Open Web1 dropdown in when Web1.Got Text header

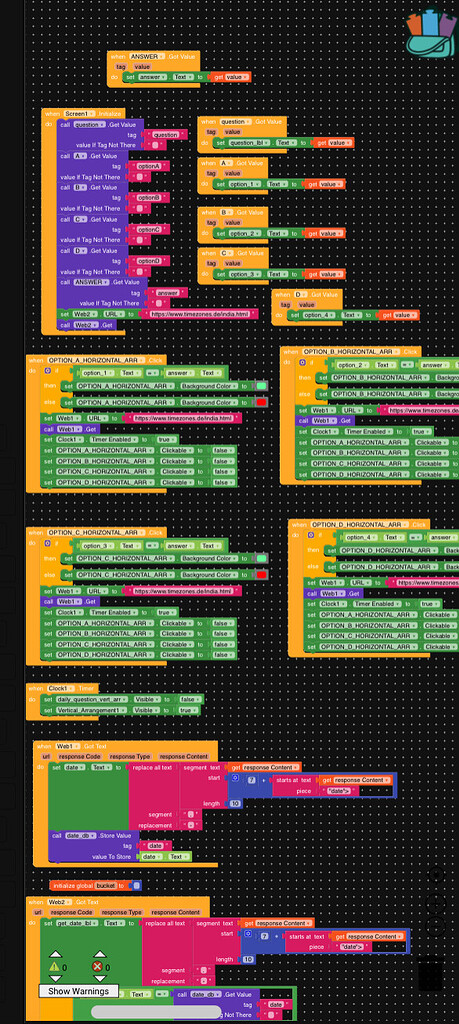67,746
